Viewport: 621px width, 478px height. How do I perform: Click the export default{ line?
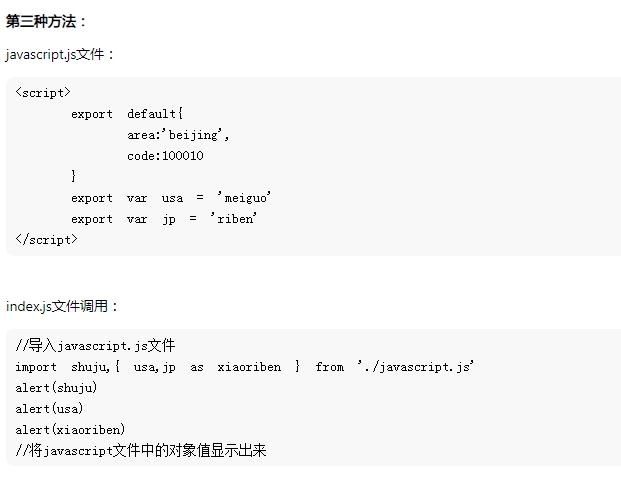[x=127, y=114]
